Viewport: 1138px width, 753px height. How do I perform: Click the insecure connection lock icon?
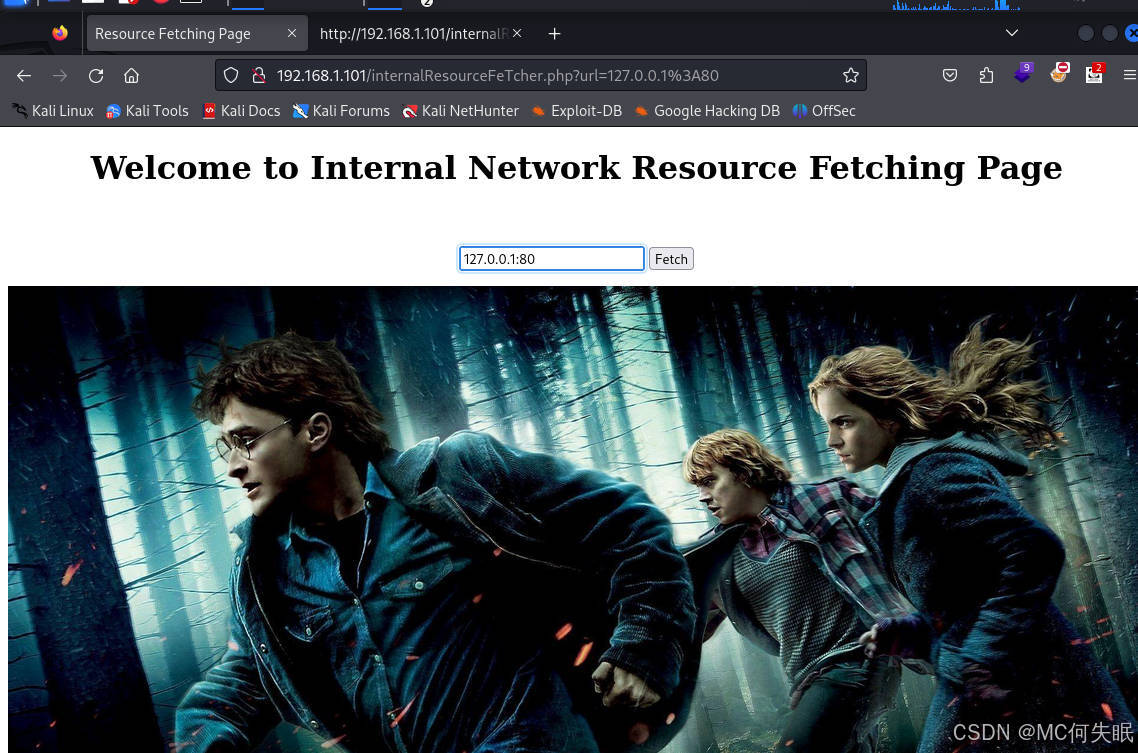(258, 75)
